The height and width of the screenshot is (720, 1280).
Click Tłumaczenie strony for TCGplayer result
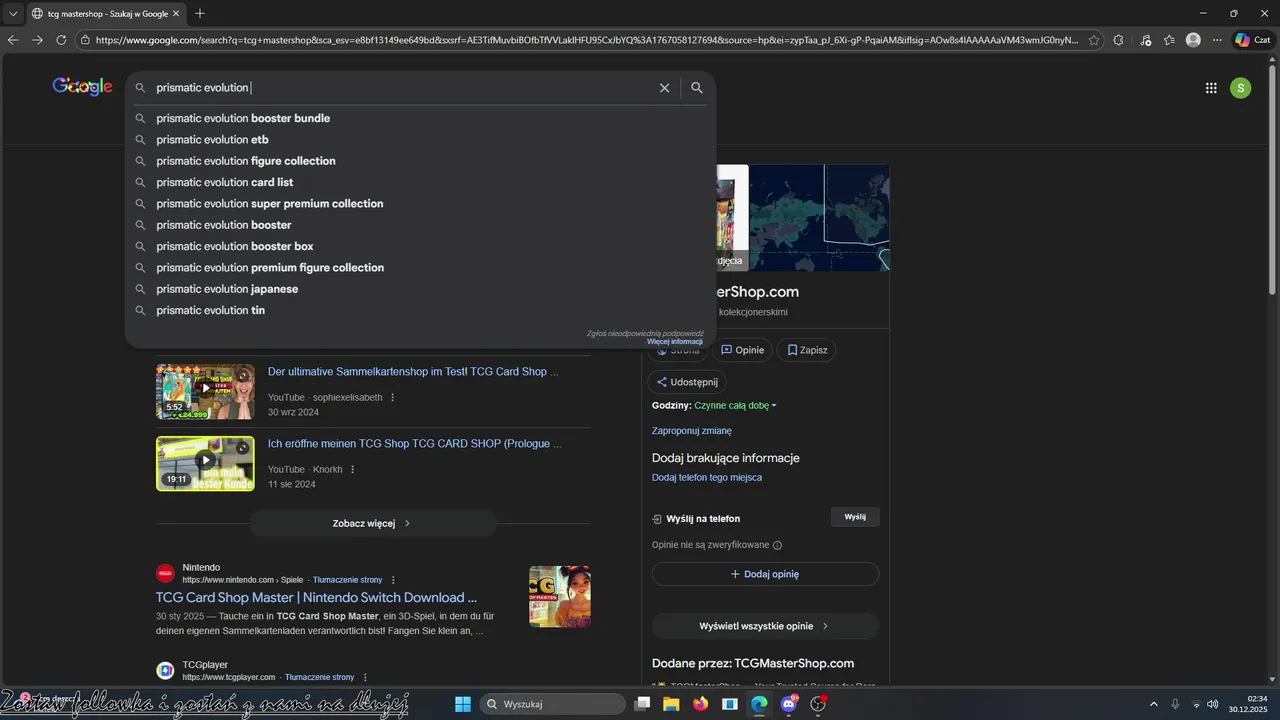(x=319, y=677)
